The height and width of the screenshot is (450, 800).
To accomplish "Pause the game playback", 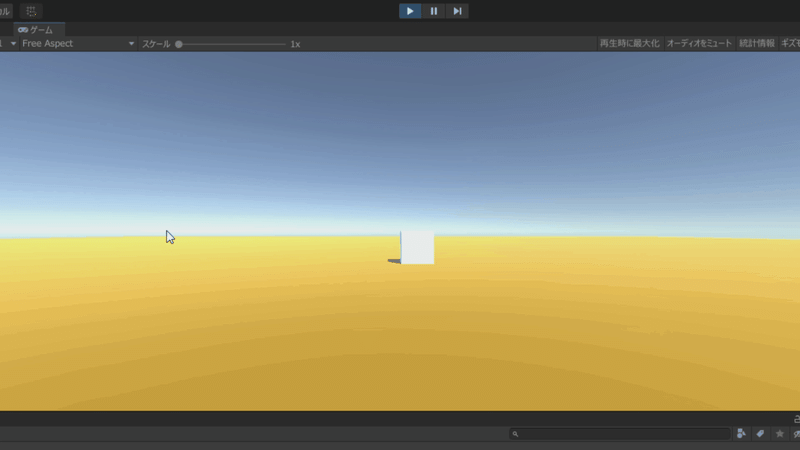I will click(x=434, y=11).
